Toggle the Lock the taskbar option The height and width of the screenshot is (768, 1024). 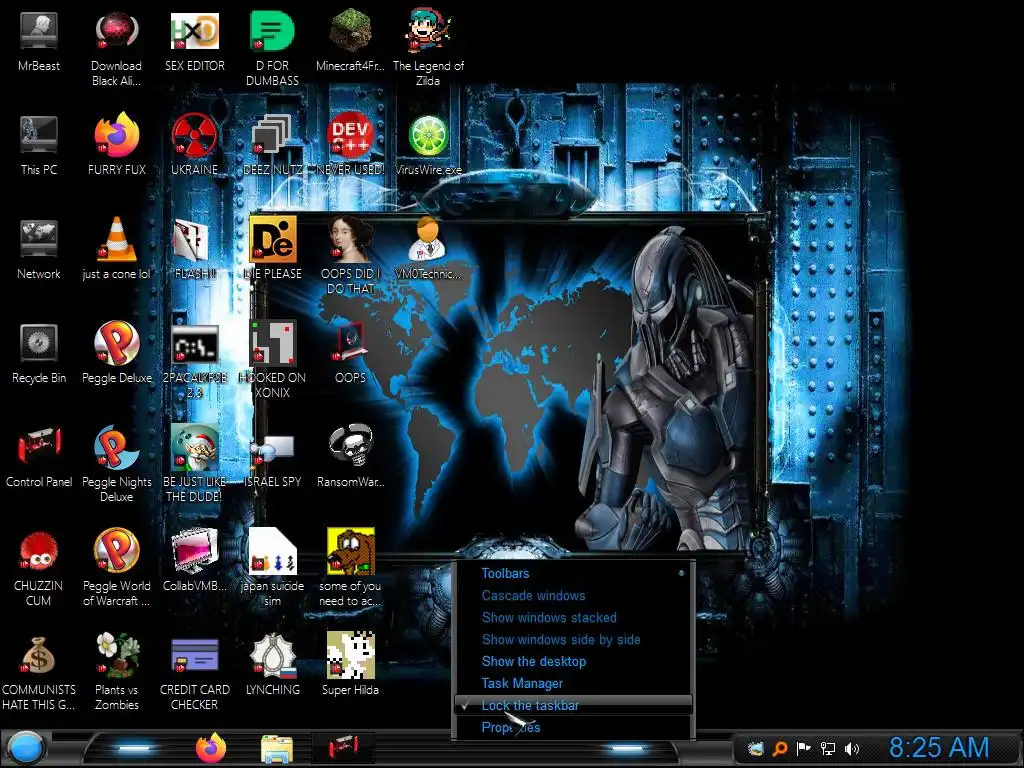[573, 705]
